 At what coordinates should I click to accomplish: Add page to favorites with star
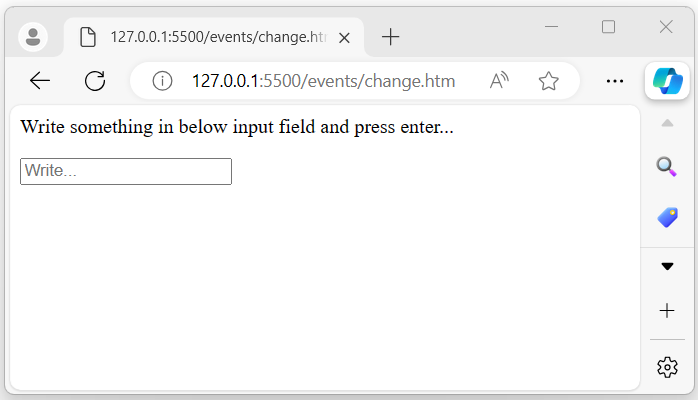click(548, 81)
